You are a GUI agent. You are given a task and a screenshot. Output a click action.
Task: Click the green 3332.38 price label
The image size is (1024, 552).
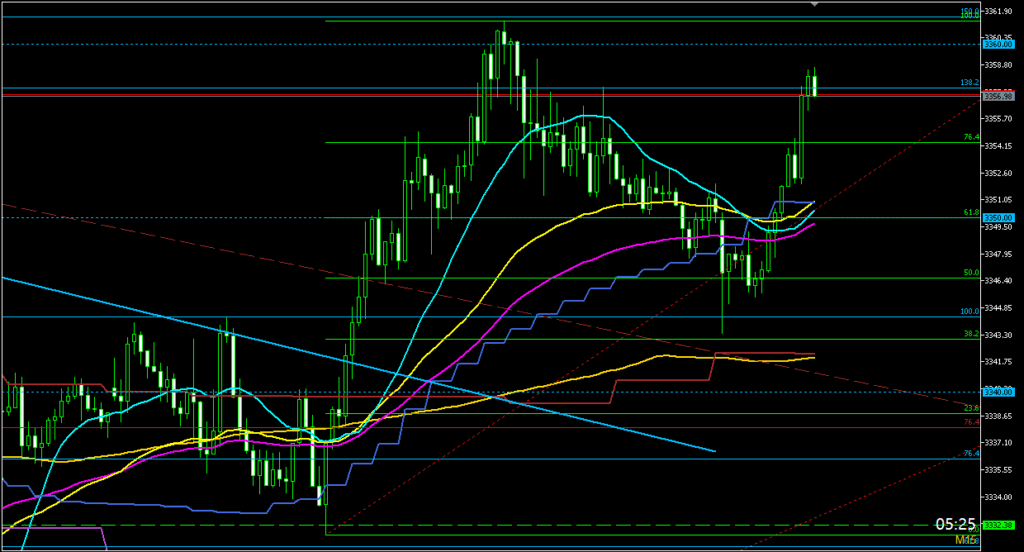pos(999,525)
